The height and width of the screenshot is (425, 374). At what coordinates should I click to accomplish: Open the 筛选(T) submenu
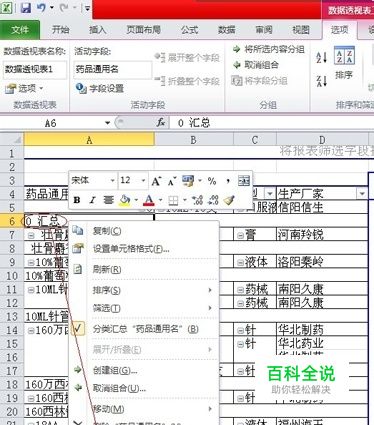pyautogui.click(x=145, y=308)
